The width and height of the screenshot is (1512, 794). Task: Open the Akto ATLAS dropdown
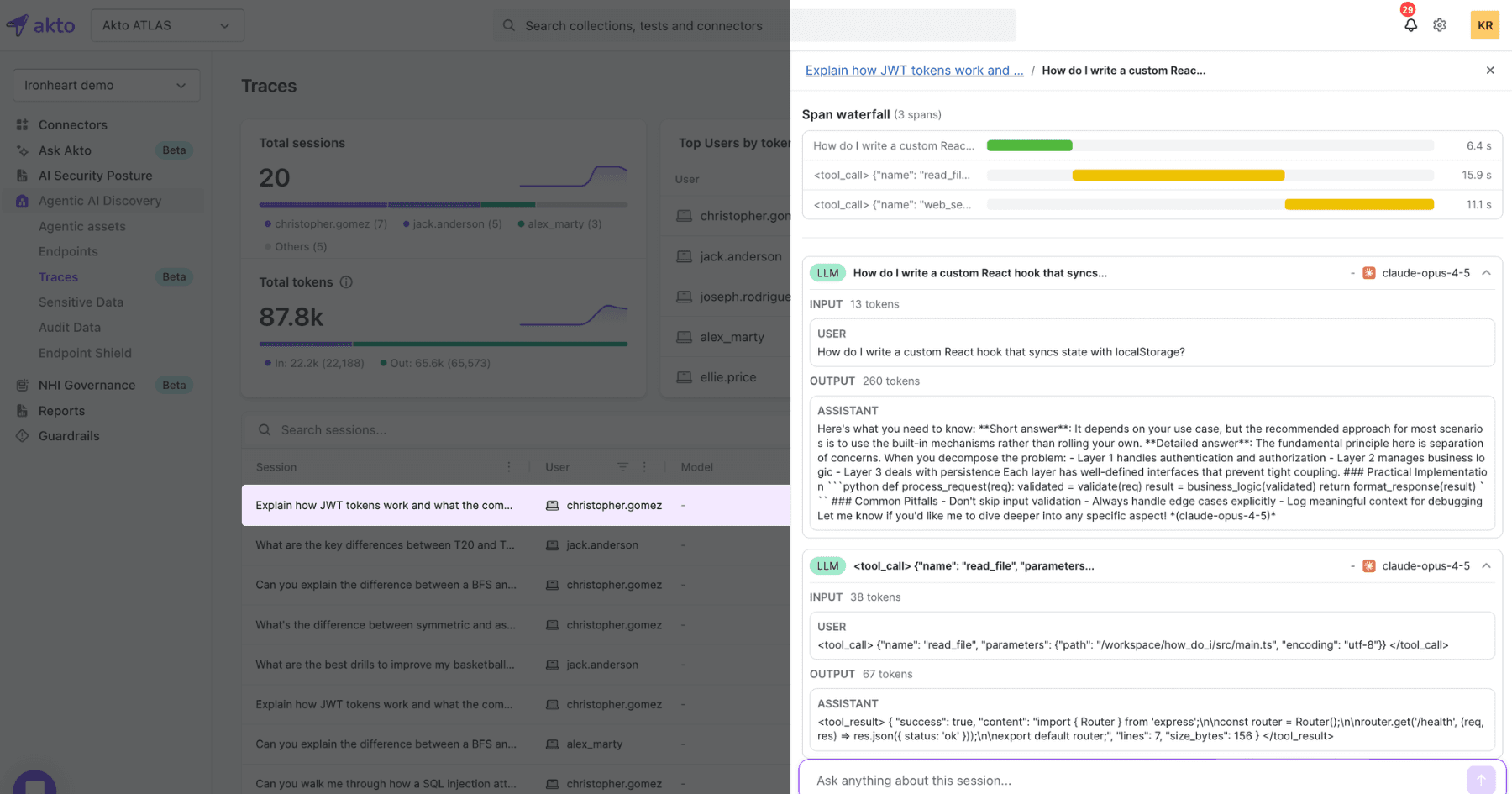pos(167,25)
